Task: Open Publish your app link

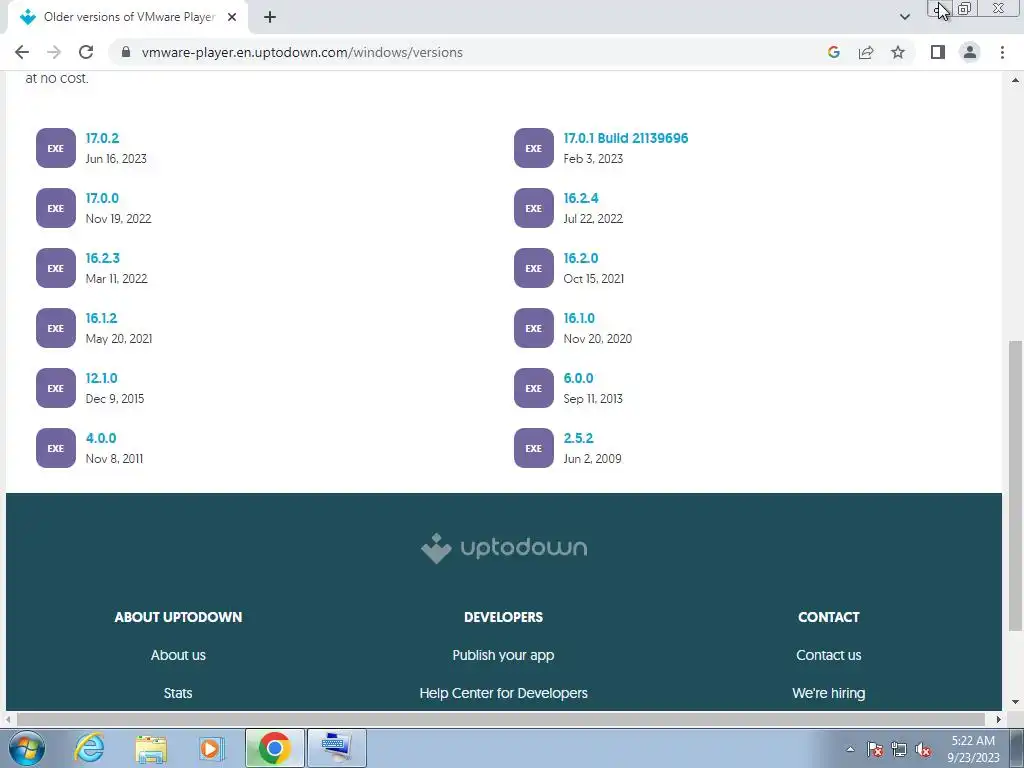Action: (x=504, y=655)
